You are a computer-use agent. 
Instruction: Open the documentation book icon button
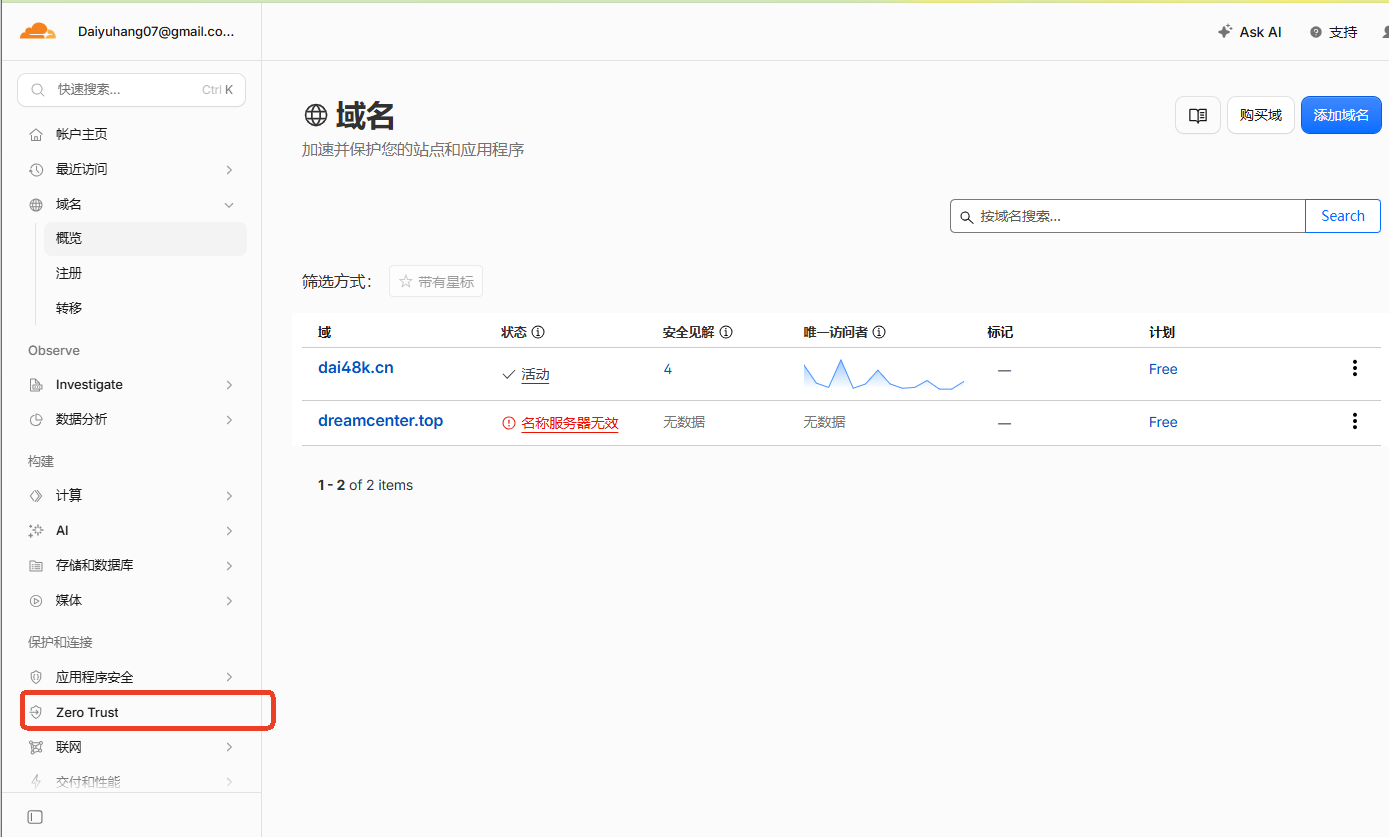pyautogui.click(x=1198, y=115)
